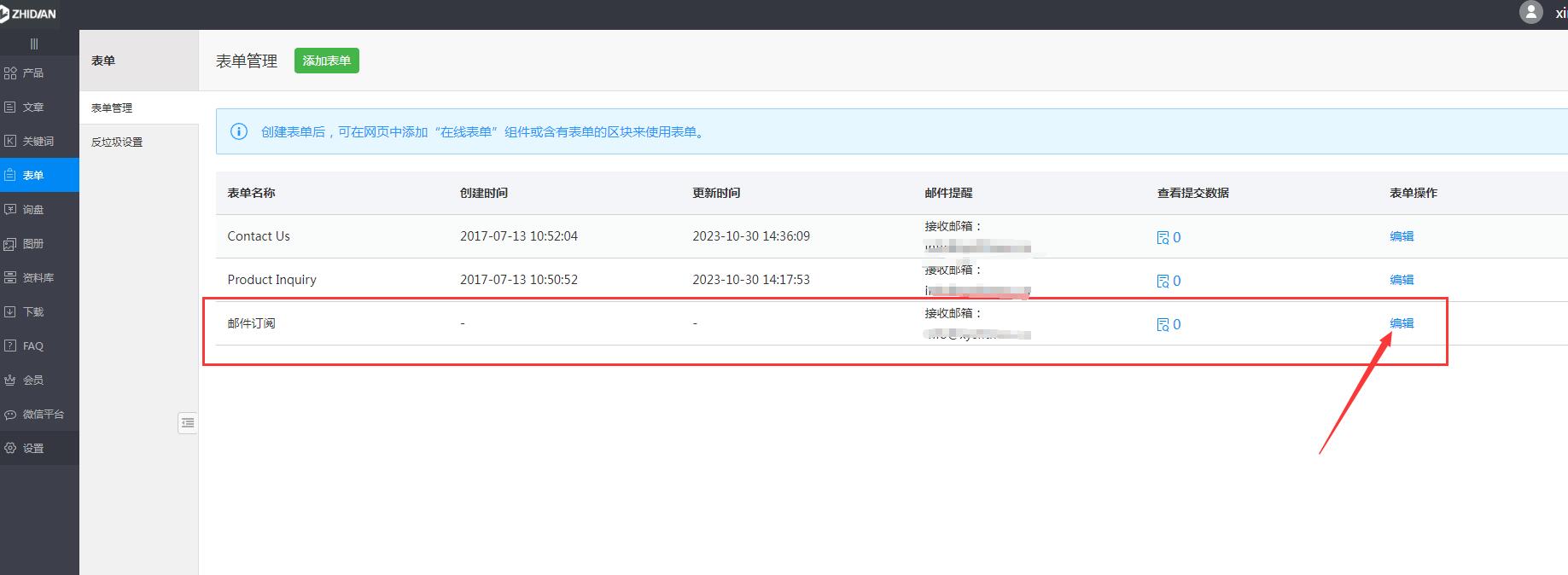Open the 设置 gear icon
Image resolution: width=1568 pixels, height=575 pixels.
pos(10,449)
